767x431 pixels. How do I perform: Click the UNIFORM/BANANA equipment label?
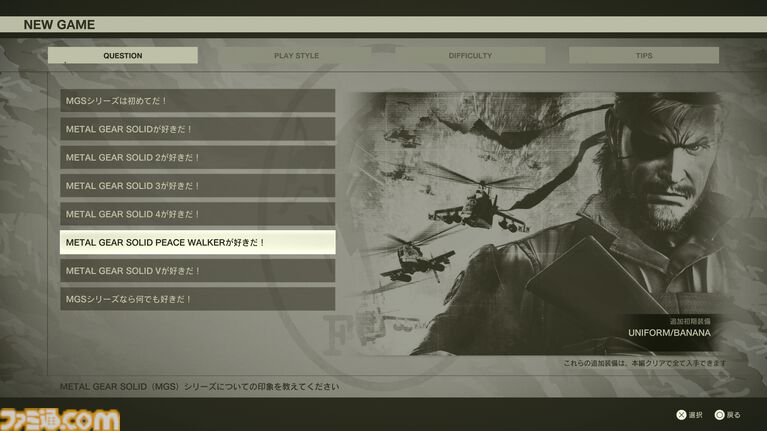669,333
